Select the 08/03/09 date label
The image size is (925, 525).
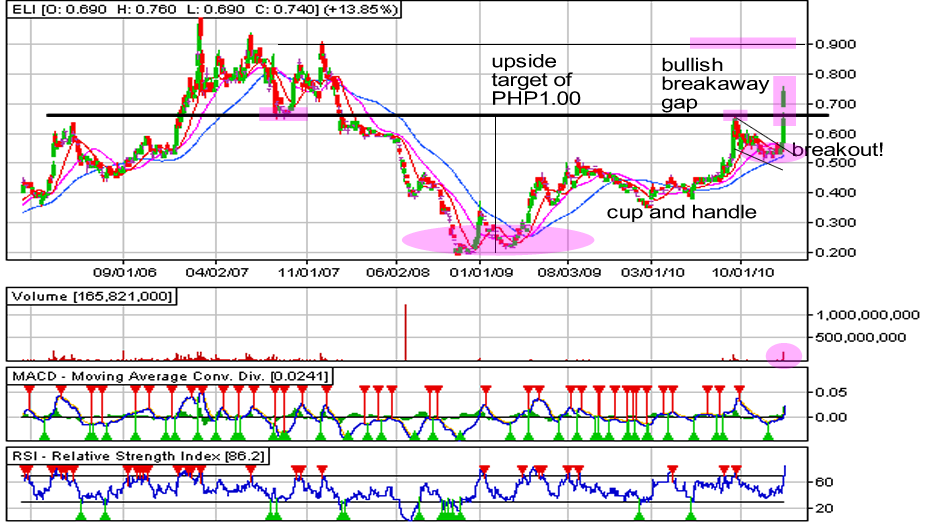point(569,273)
